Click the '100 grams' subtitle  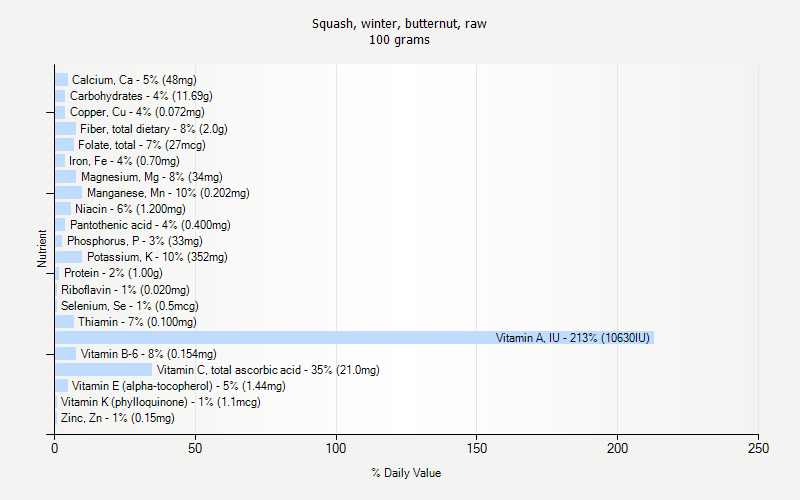coord(399,40)
